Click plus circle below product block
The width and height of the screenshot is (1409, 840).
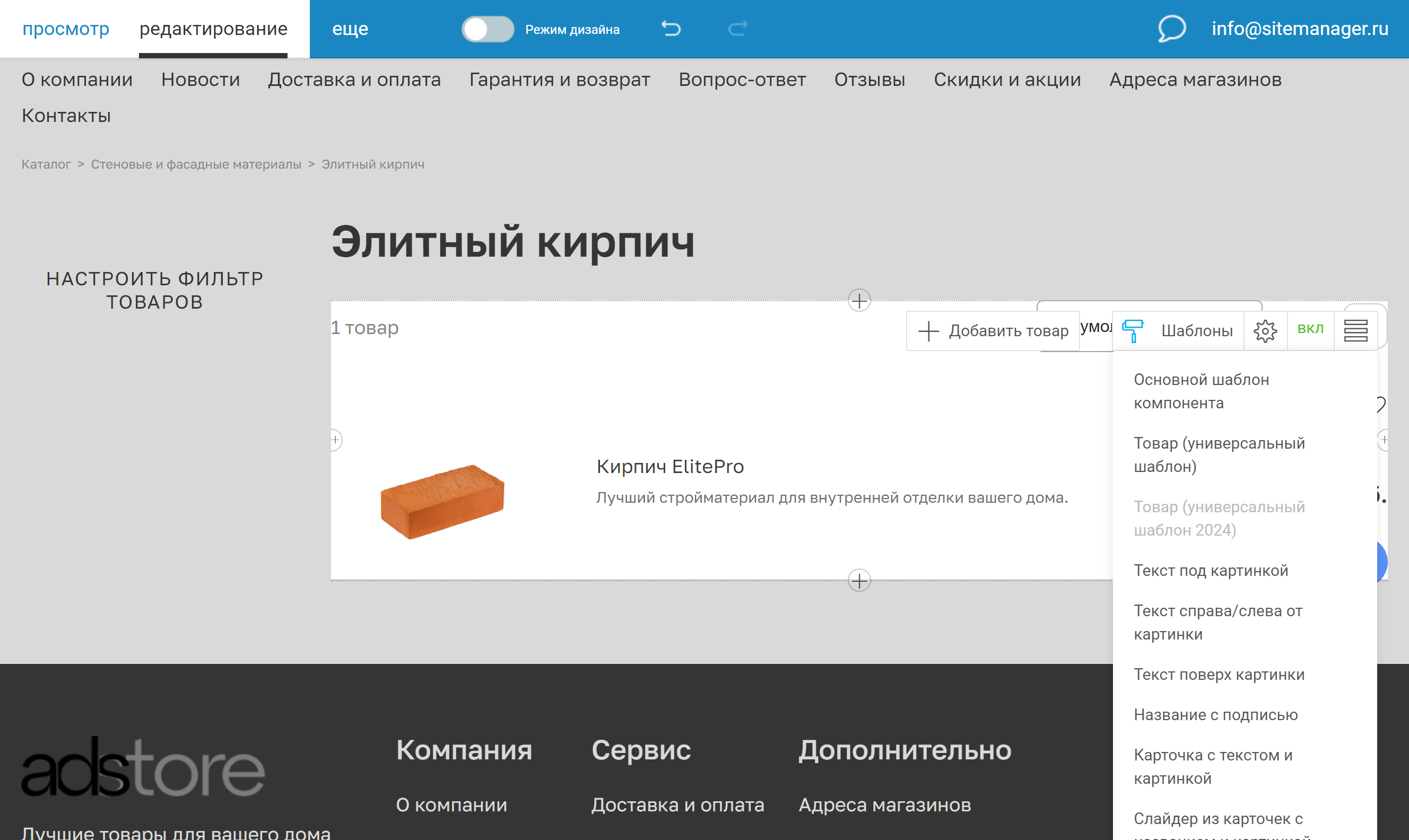[x=859, y=580]
